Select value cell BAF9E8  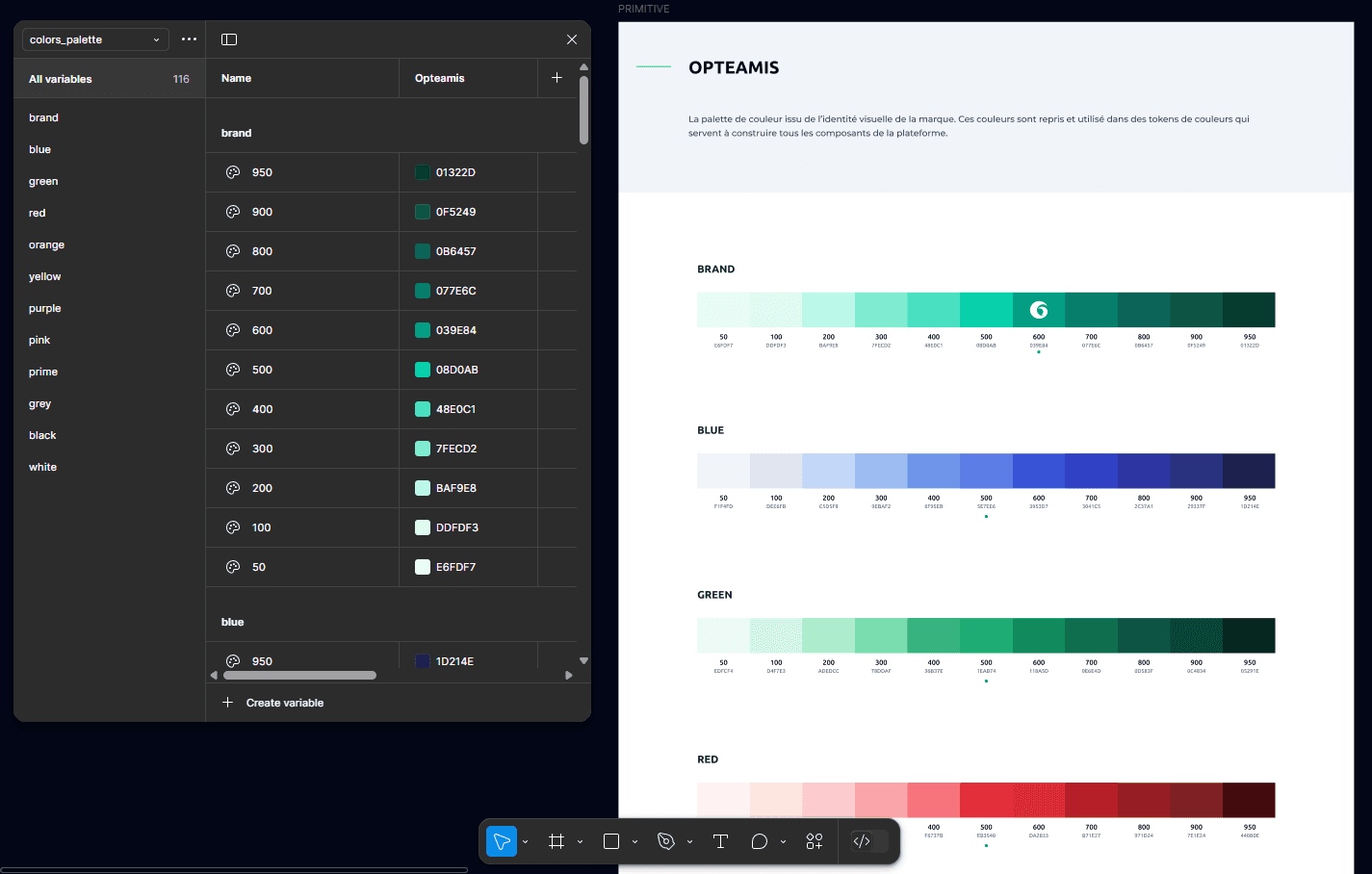(x=468, y=488)
